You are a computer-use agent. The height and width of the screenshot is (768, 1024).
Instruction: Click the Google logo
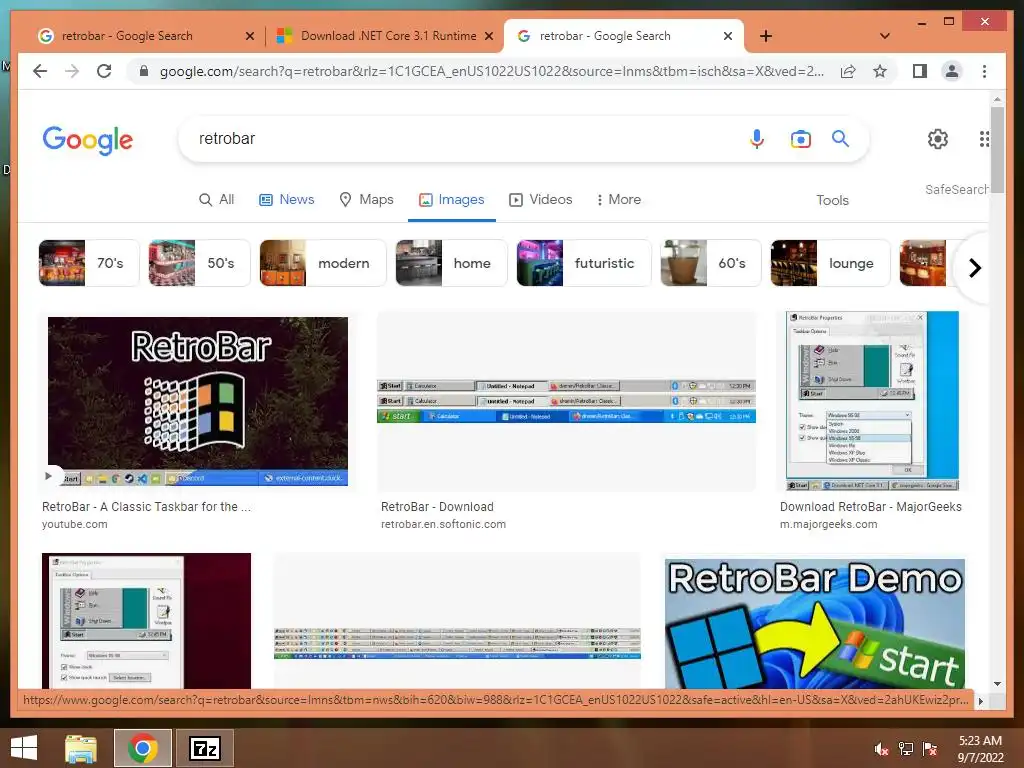coord(88,140)
